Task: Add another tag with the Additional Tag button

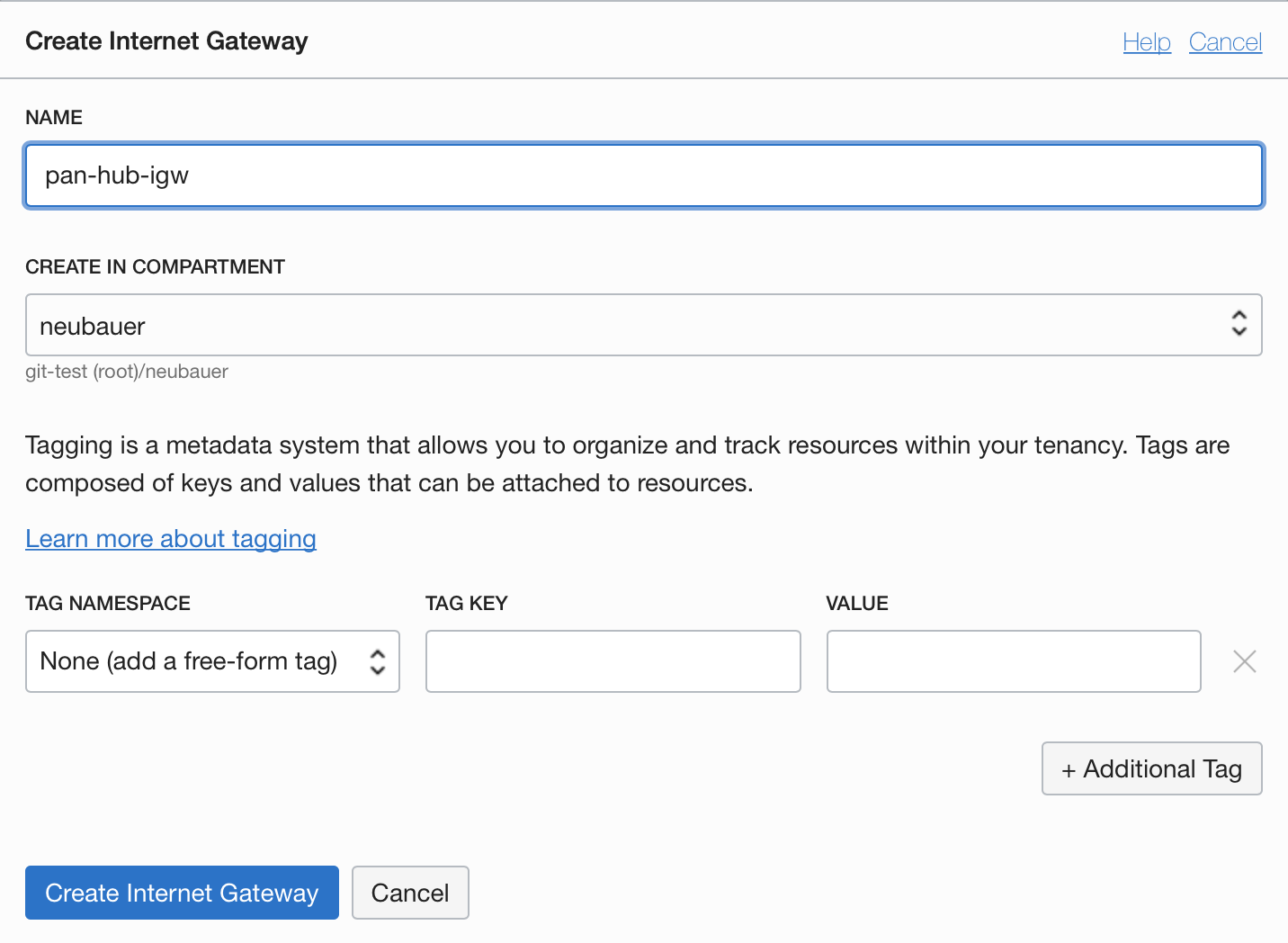Action: [1151, 768]
